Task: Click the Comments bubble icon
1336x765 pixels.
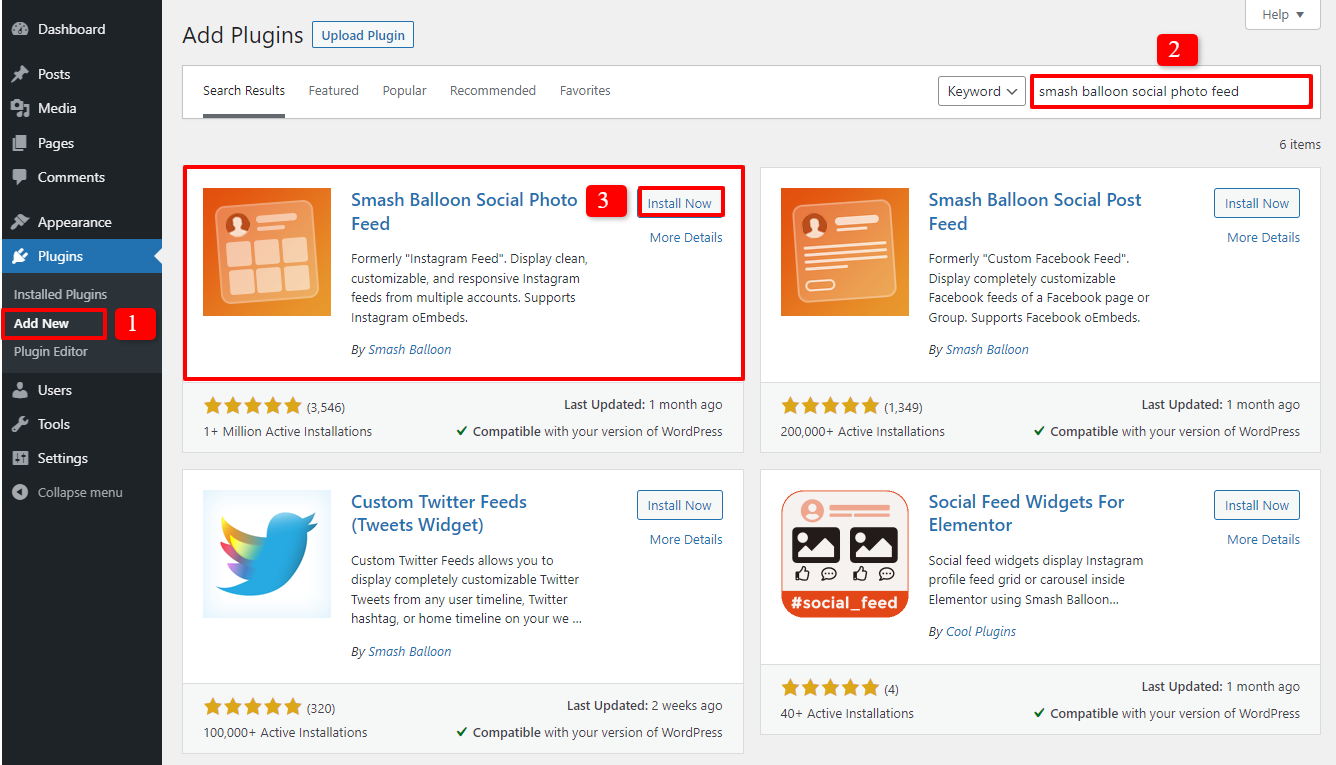Action: (20, 177)
